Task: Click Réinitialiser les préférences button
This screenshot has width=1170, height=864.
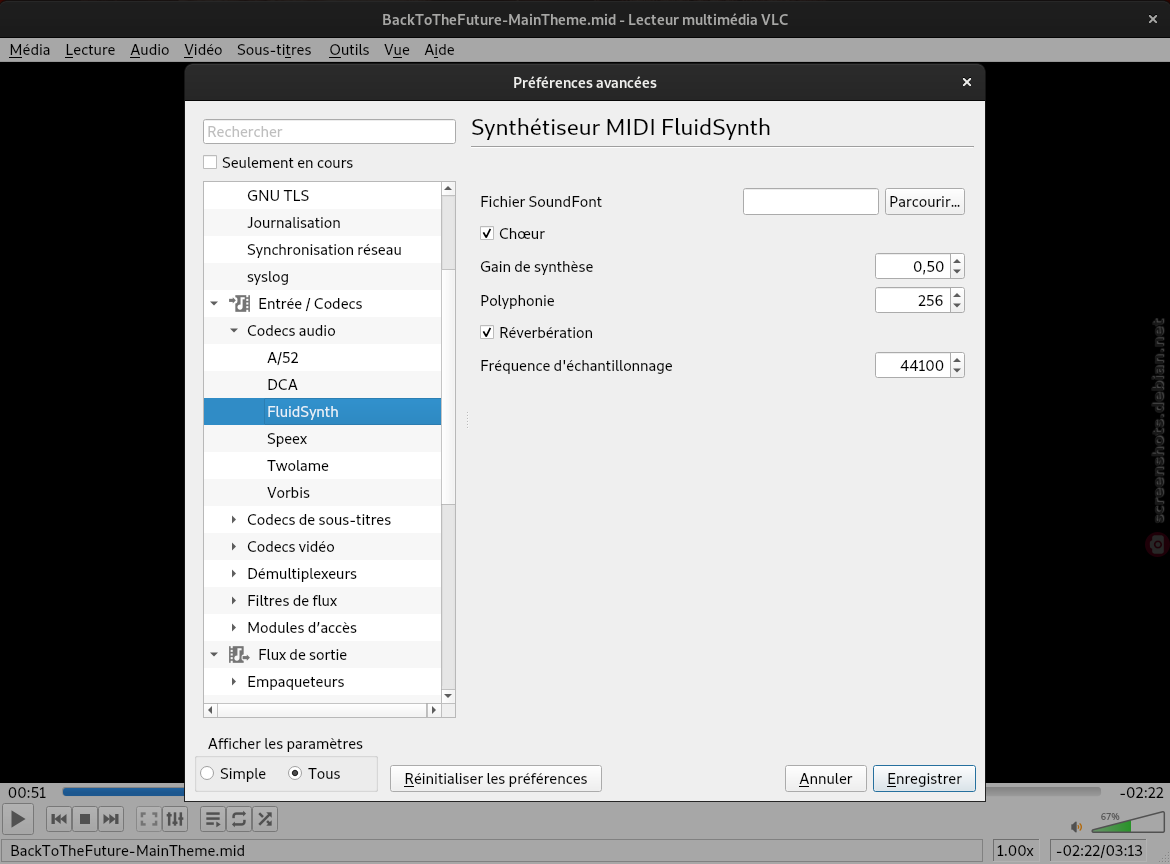Action: (495, 778)
